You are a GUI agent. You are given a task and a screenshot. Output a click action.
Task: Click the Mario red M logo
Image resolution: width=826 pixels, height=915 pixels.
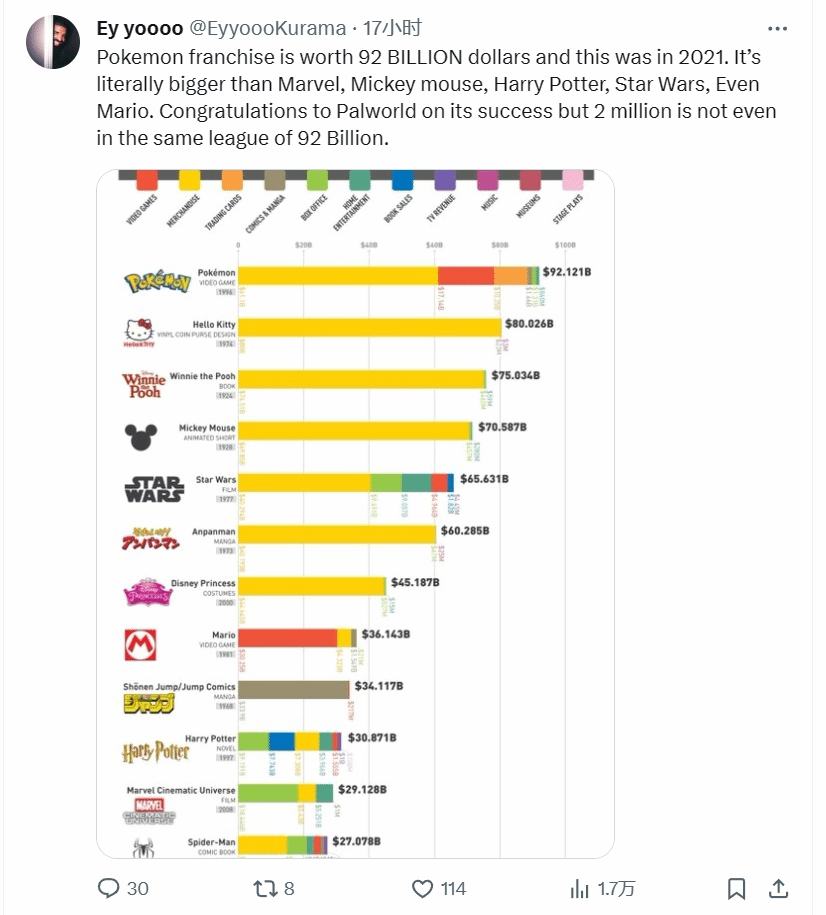(x=138, y=644)
